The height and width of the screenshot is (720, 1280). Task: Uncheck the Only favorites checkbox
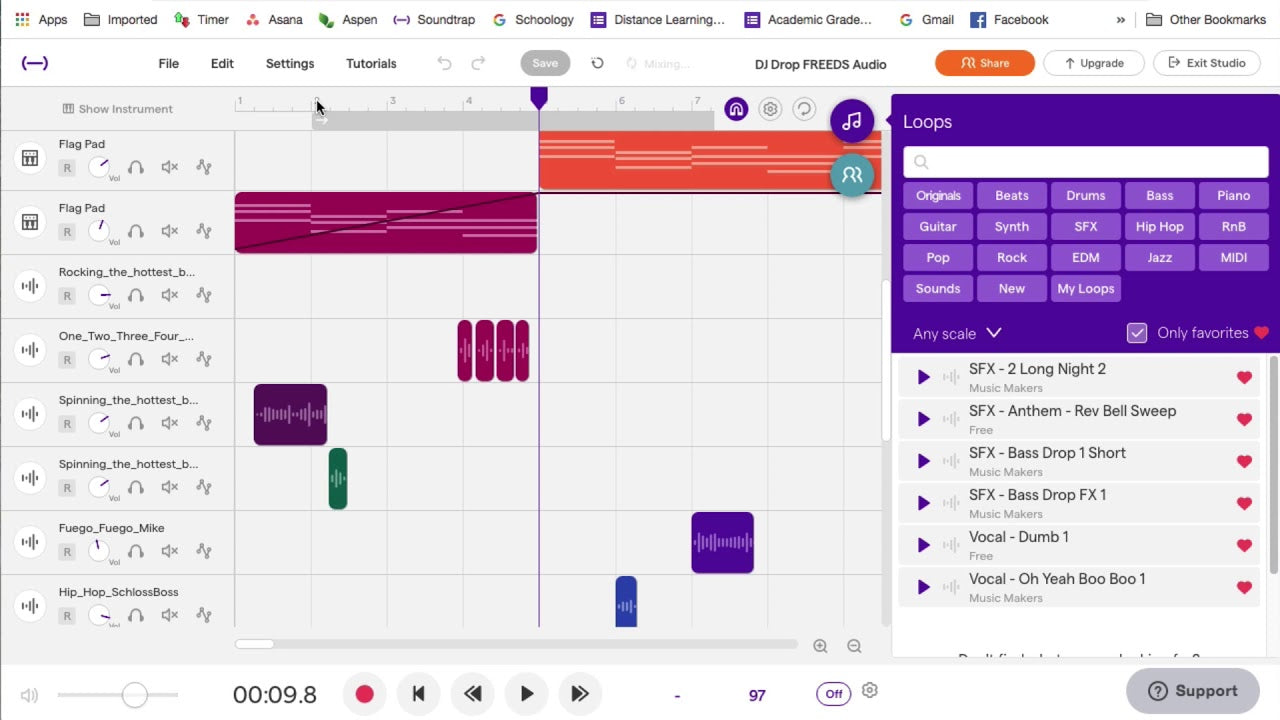tap(1137, 333)
